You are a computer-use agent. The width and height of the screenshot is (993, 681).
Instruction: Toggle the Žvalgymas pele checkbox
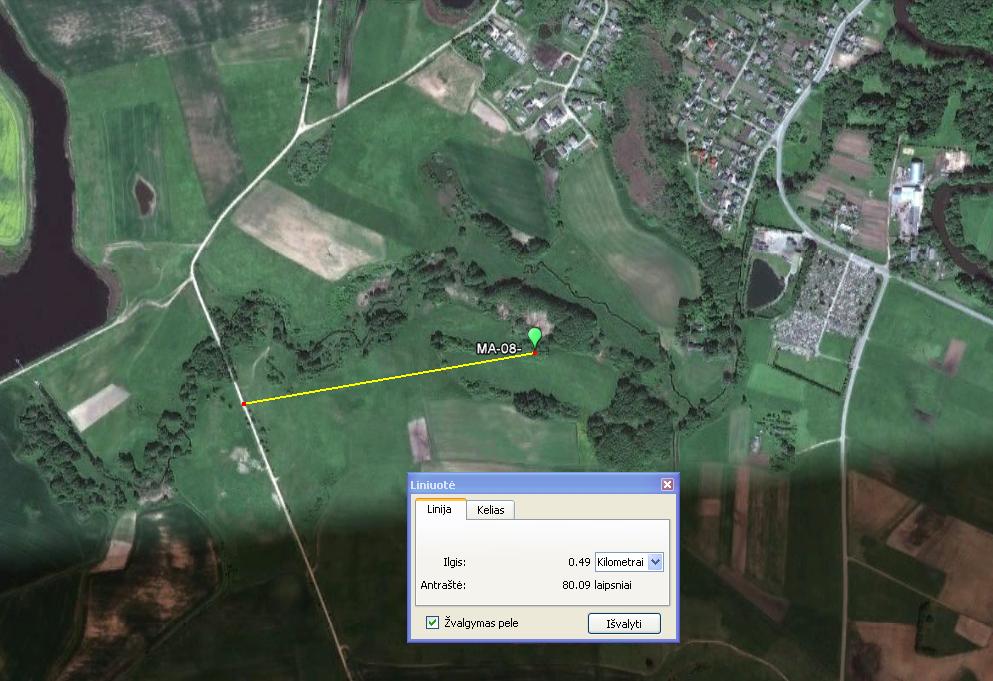pos(433,623)
